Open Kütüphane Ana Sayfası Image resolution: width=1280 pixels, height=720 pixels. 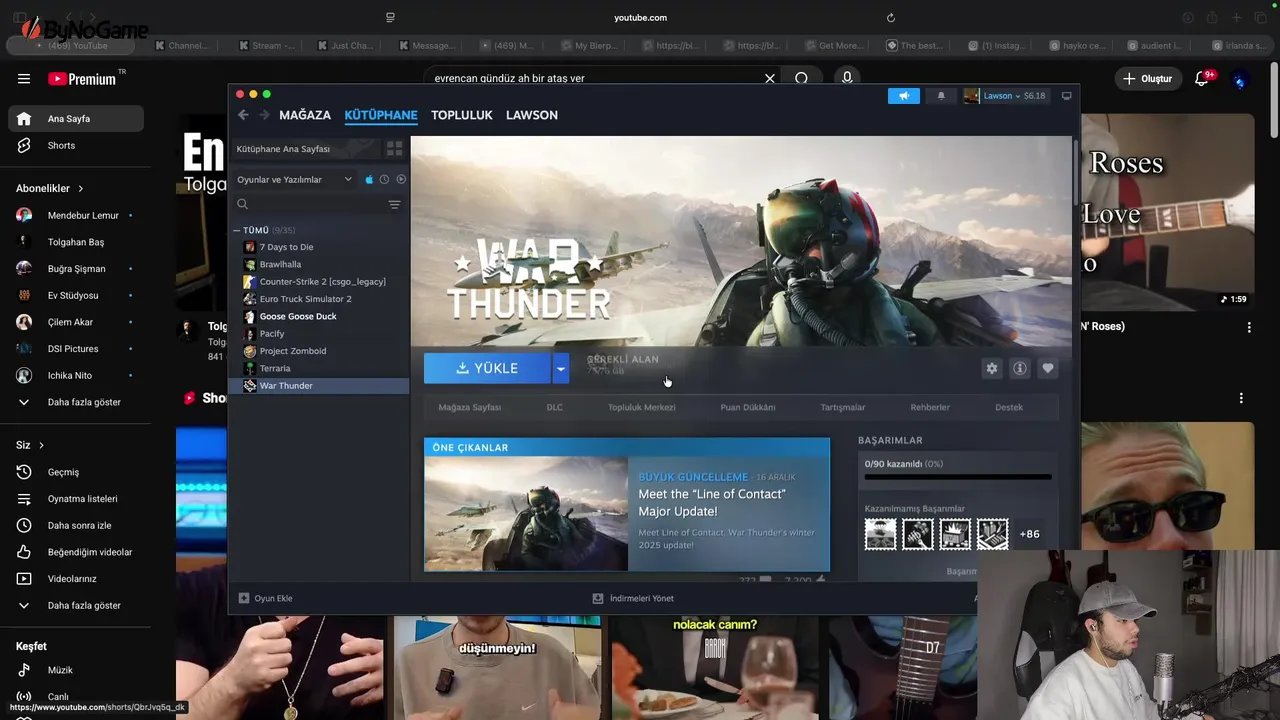(x=305, y=149)
